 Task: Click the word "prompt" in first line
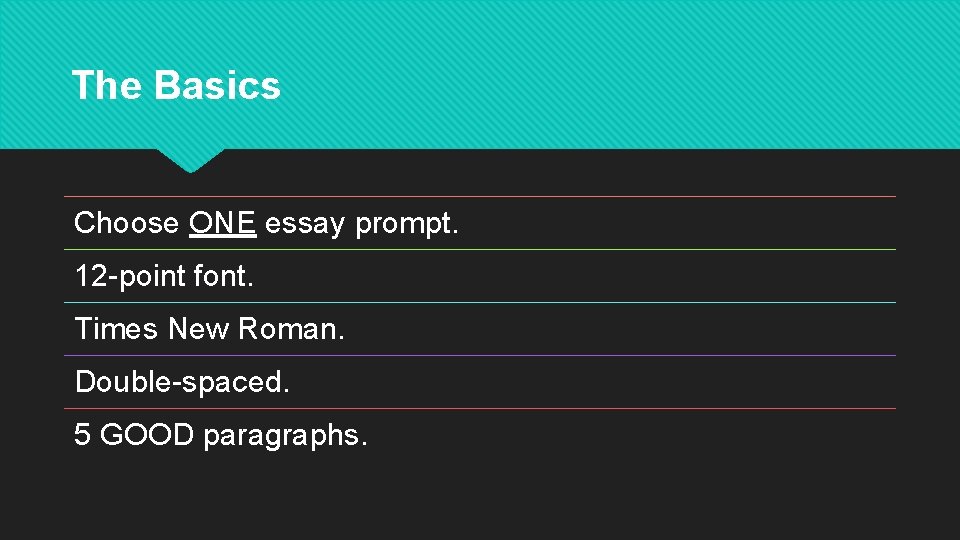[x=403, y=224]
